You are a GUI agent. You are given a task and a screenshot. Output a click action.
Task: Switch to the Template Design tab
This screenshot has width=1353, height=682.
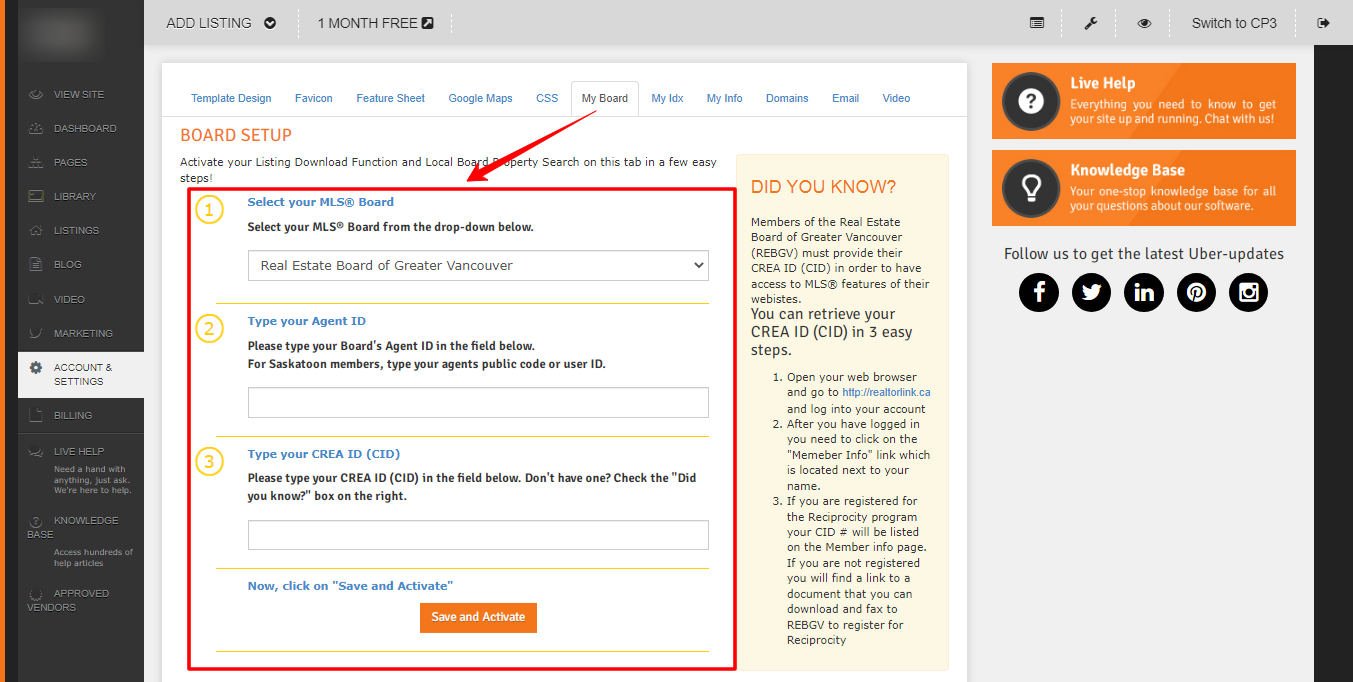click(x=231, y=98)
